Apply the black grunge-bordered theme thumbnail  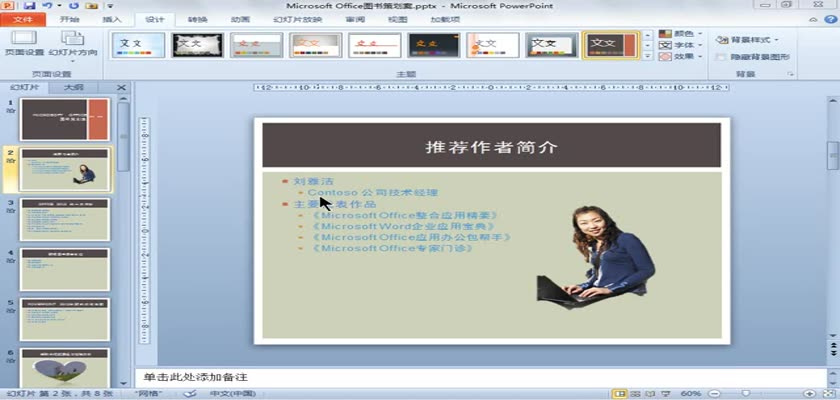click(x=197, y=46)
